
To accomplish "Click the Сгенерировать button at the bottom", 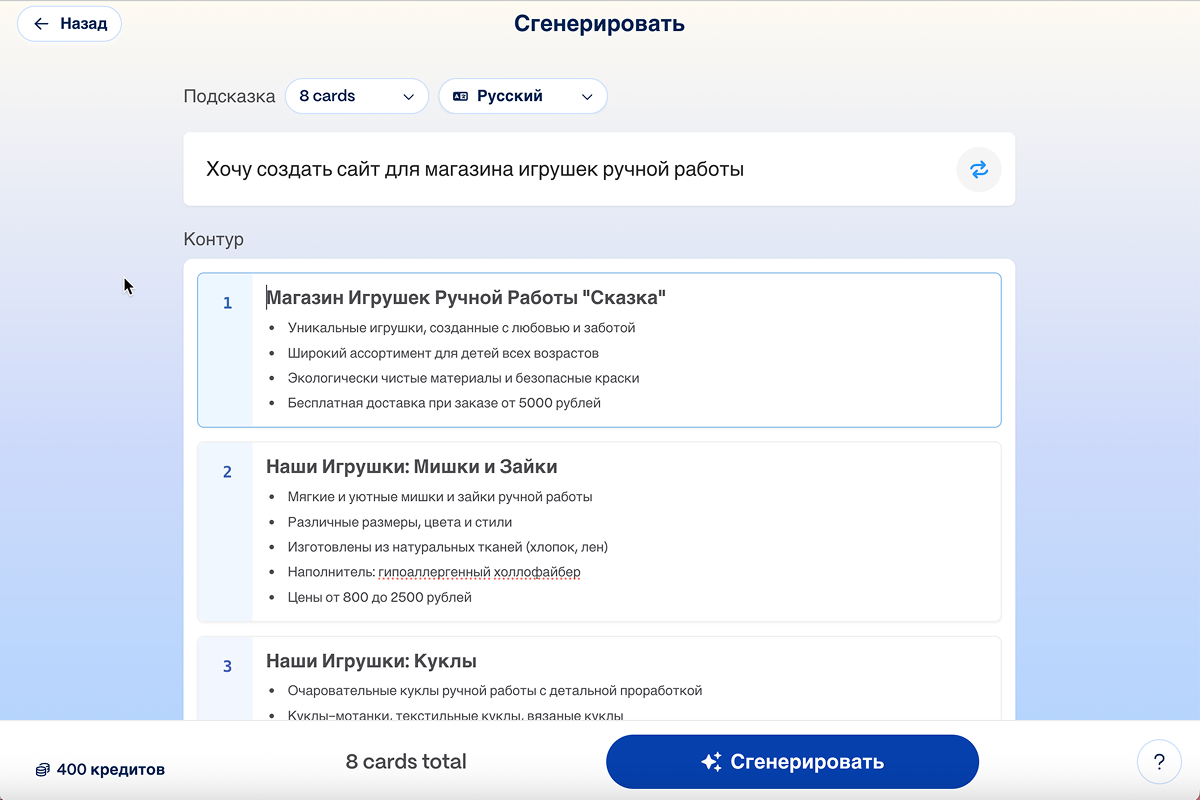I will point(792,762).
